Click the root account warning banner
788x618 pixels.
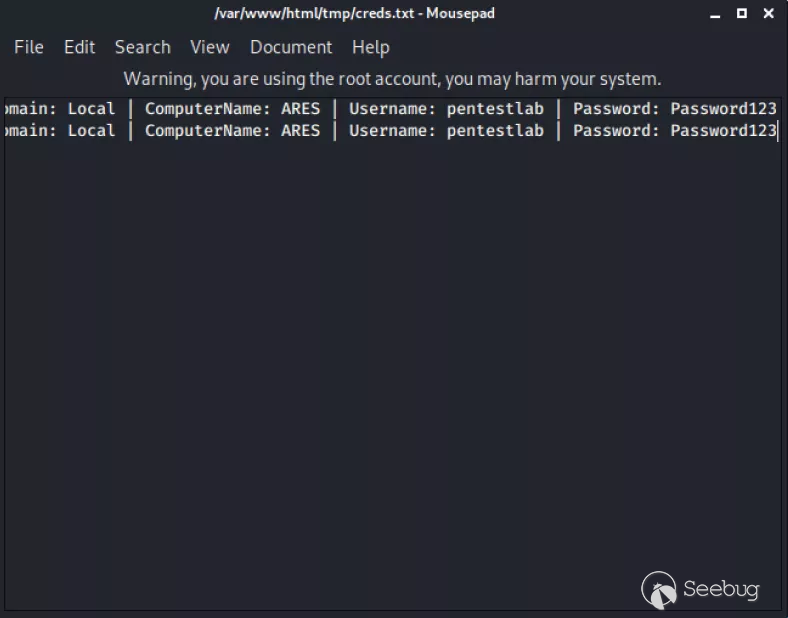point(392,78)
